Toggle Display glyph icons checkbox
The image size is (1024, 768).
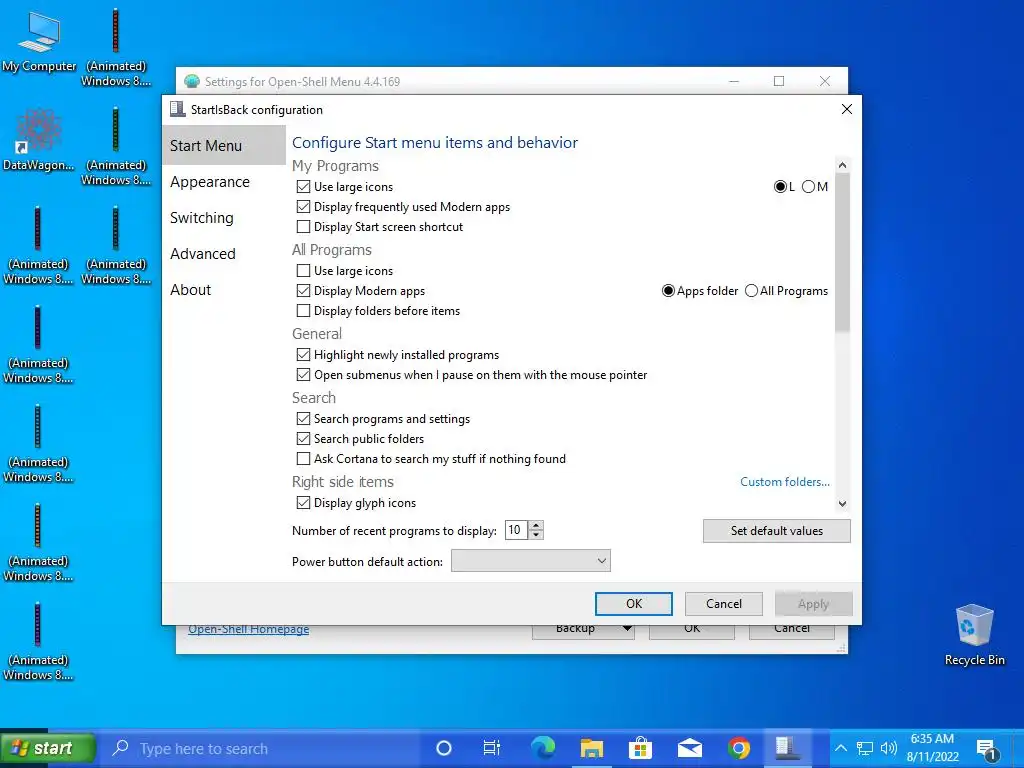click(303, 503)
